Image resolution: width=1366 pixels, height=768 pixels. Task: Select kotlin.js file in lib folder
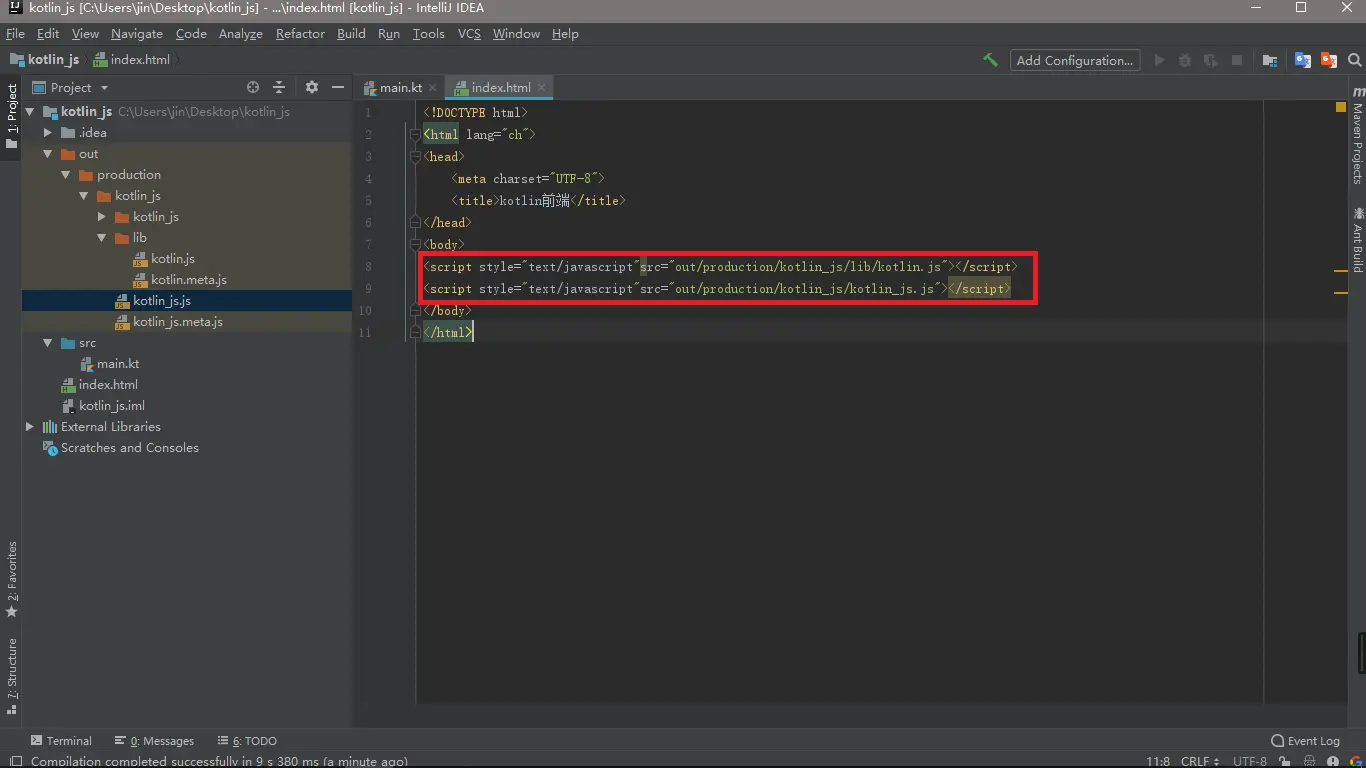pyautogui.click(x=172, y=259)
